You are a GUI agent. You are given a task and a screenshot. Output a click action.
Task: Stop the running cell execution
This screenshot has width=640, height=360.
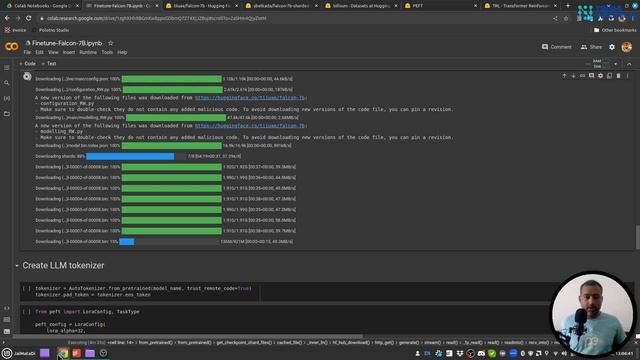click(x=27, y=76)
